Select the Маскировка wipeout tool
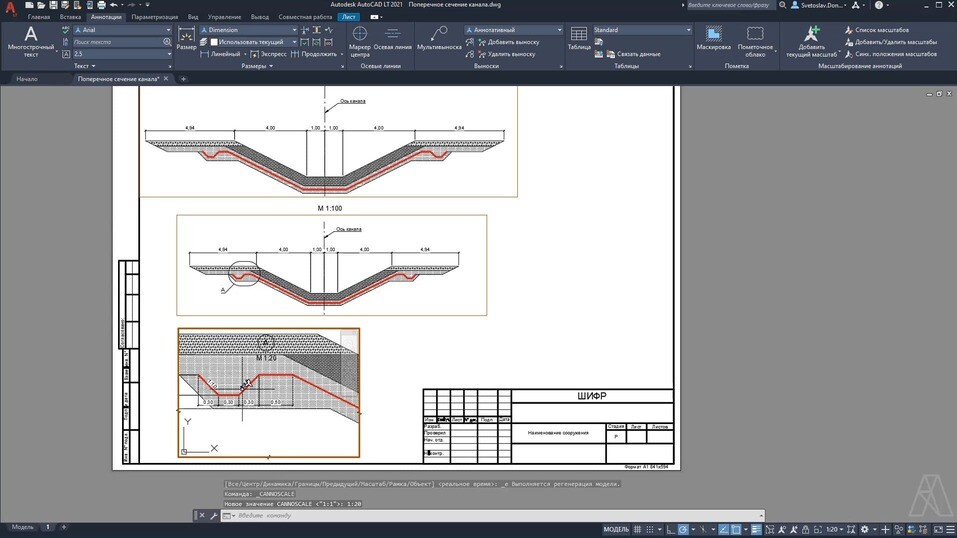 pyautogui.click(x=713, y=38)
